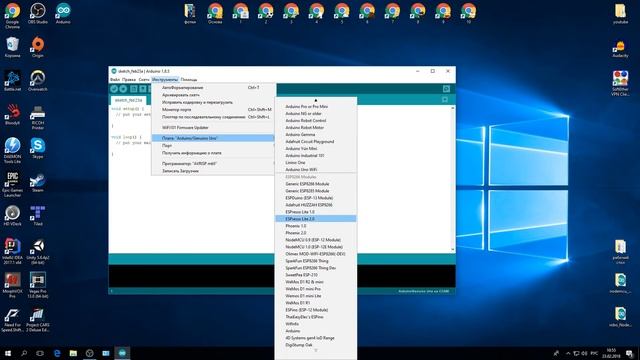Click the Battle.net desktop icon
Image resolution: width=640 pixels, height=360 pixels.
(x=12, y=80)
